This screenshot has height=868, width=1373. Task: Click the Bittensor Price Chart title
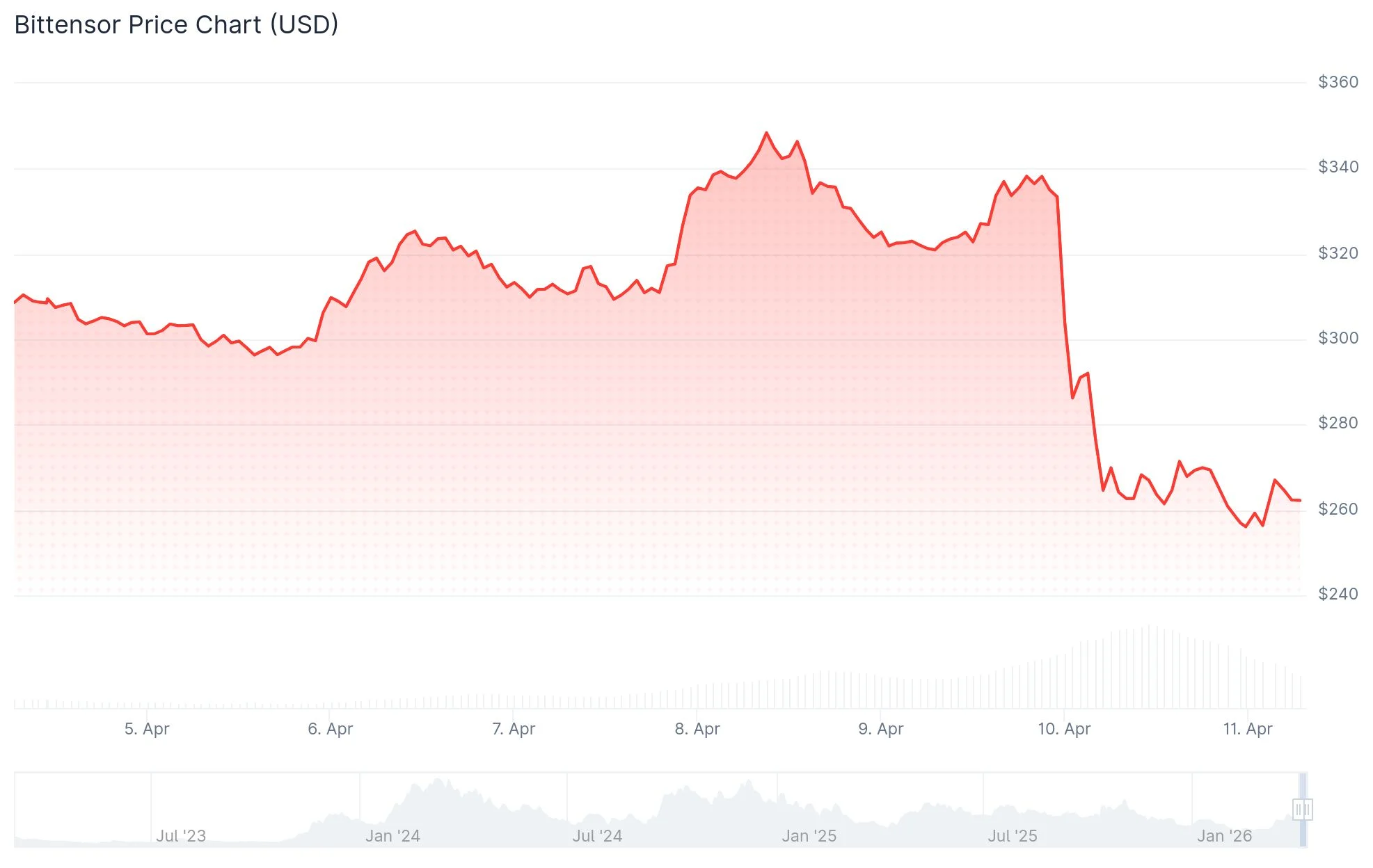point(176,25)
